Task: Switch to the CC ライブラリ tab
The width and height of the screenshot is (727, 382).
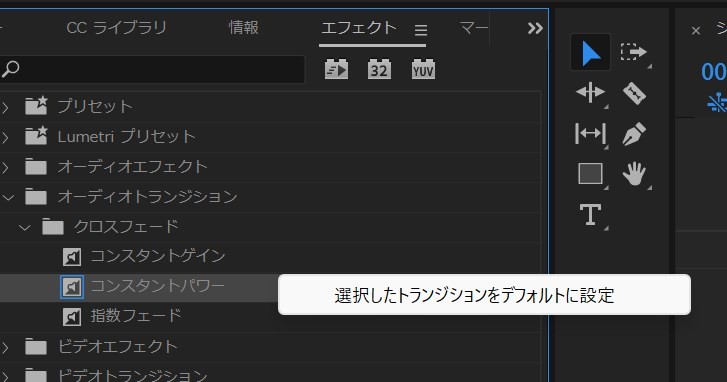Action: [116, 28]
